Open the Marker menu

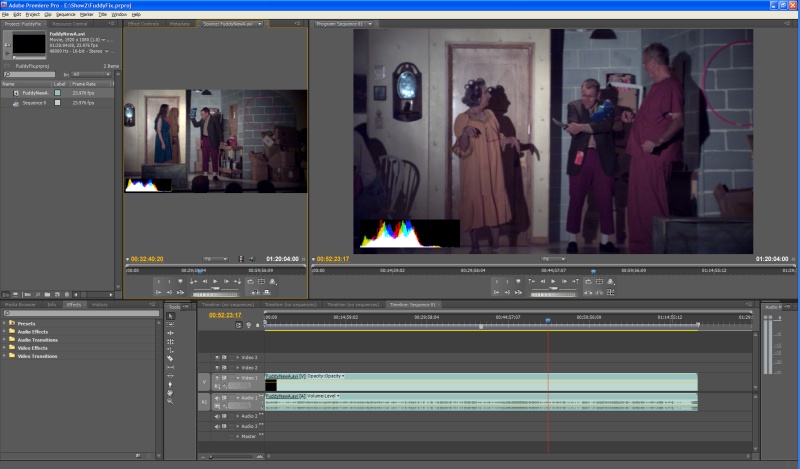[86, 14]
